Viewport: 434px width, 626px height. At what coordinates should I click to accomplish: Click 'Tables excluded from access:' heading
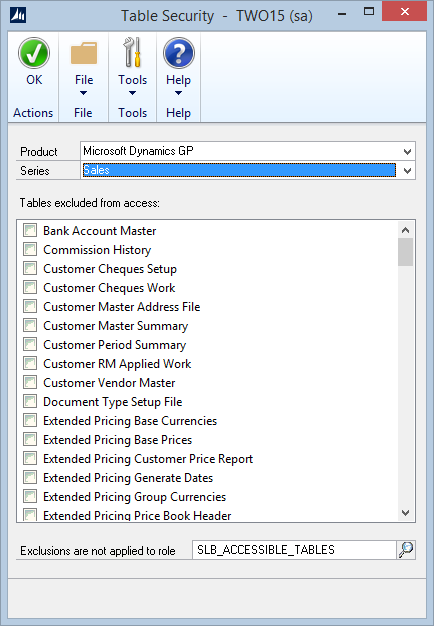90,203
